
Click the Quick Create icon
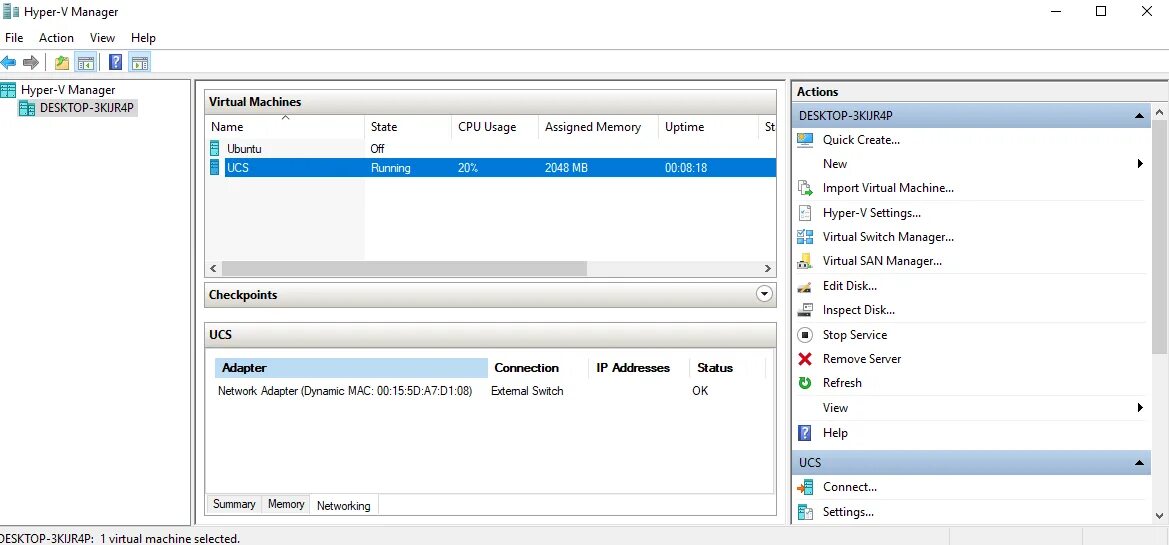804,139
